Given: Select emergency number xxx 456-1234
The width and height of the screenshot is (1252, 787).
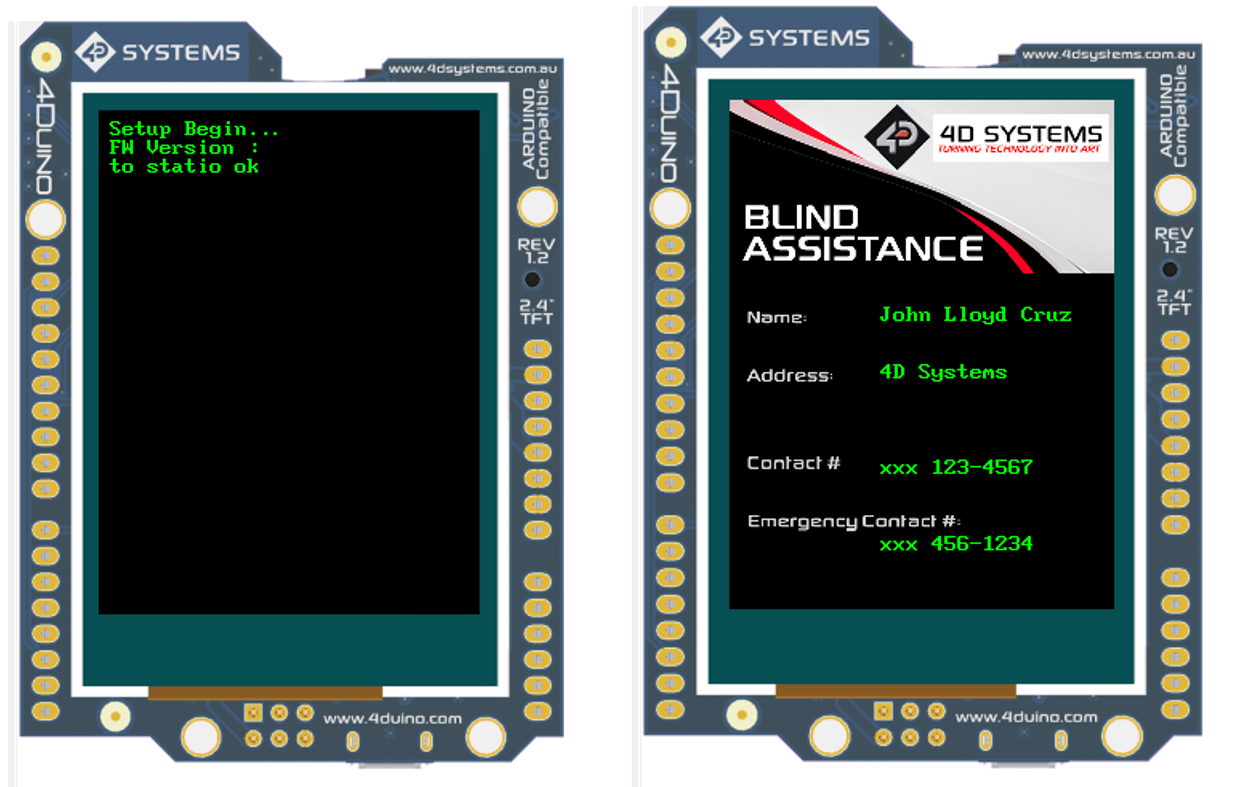Looking at the screenshot, I should pyautogui.click(x=955, y=544).
